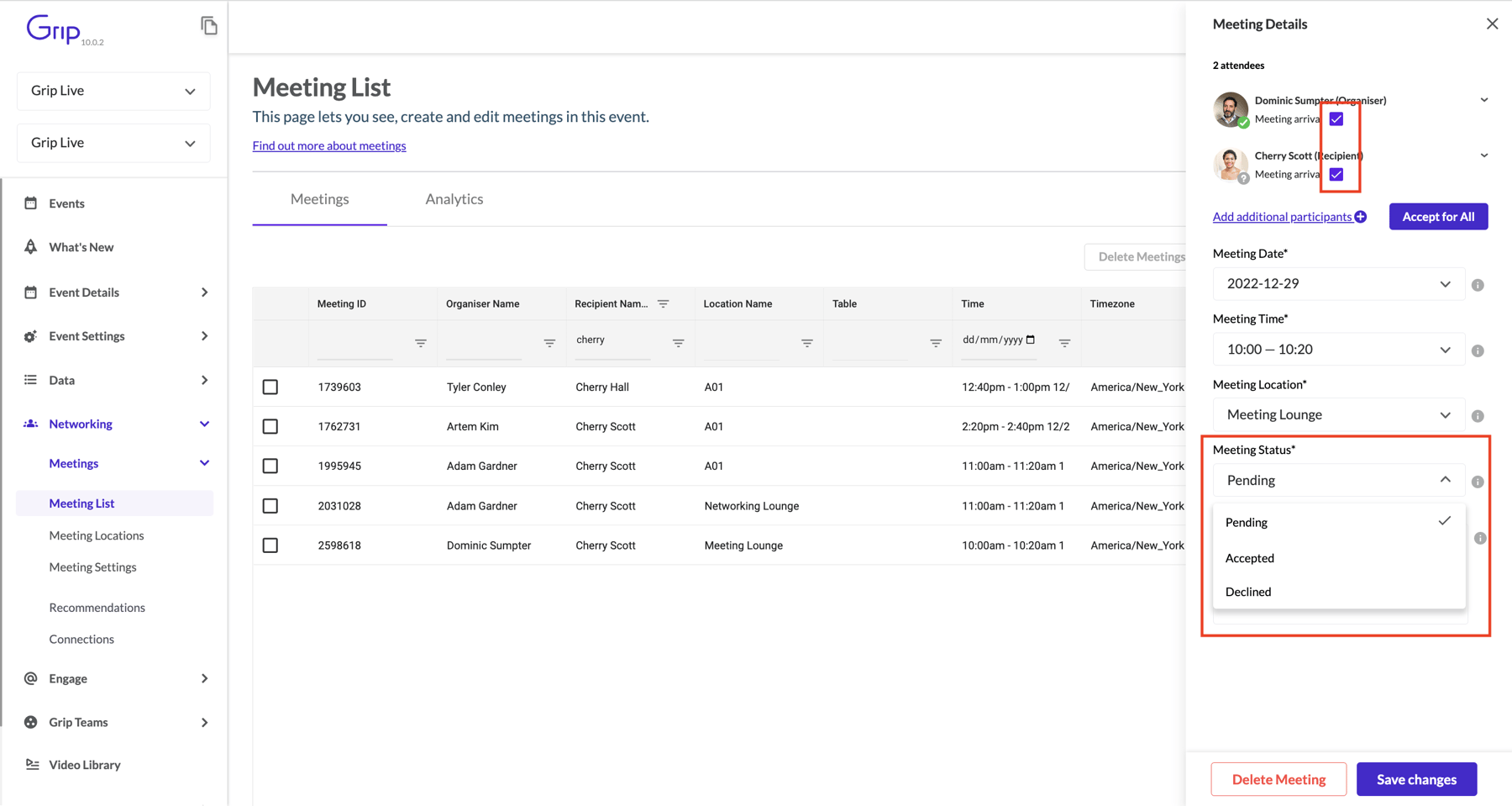Open the Data section icon

[x=31, y=379]
